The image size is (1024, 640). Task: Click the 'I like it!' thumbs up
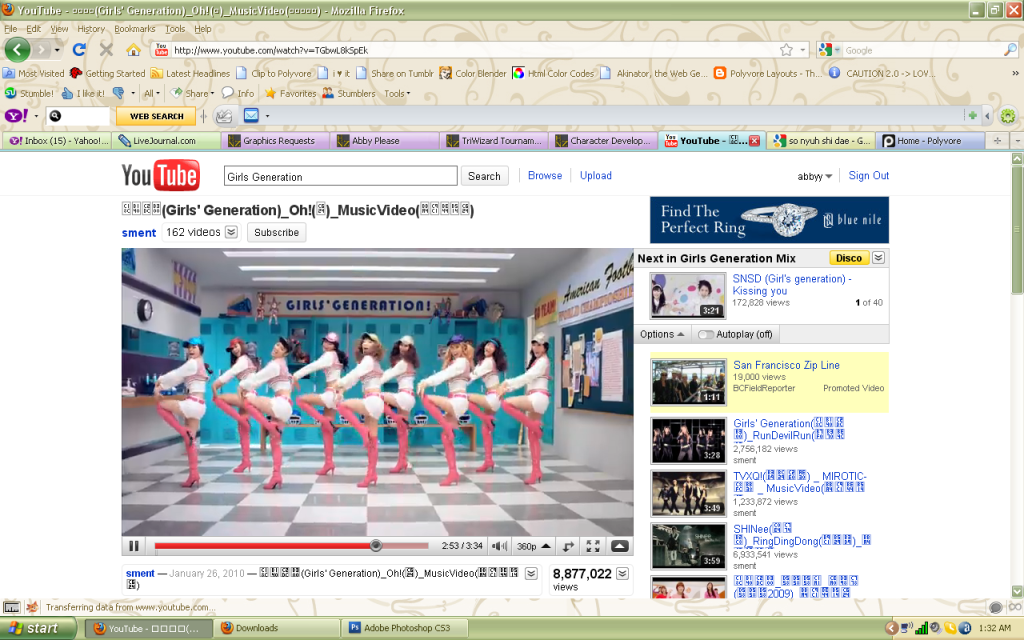84,93
